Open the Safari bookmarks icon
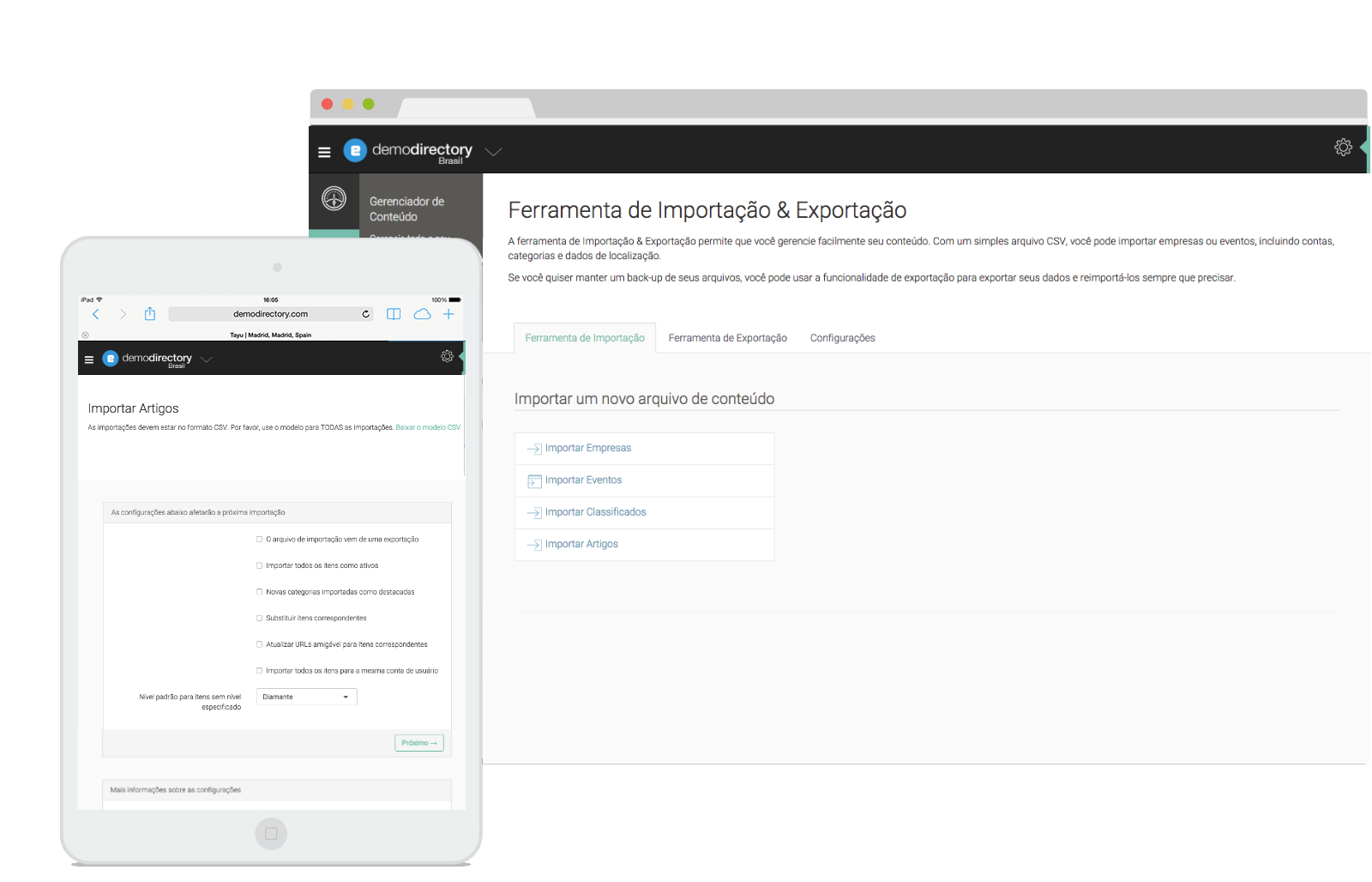The width and height of the screenshot is (1372, 882). tap(393, 314)
